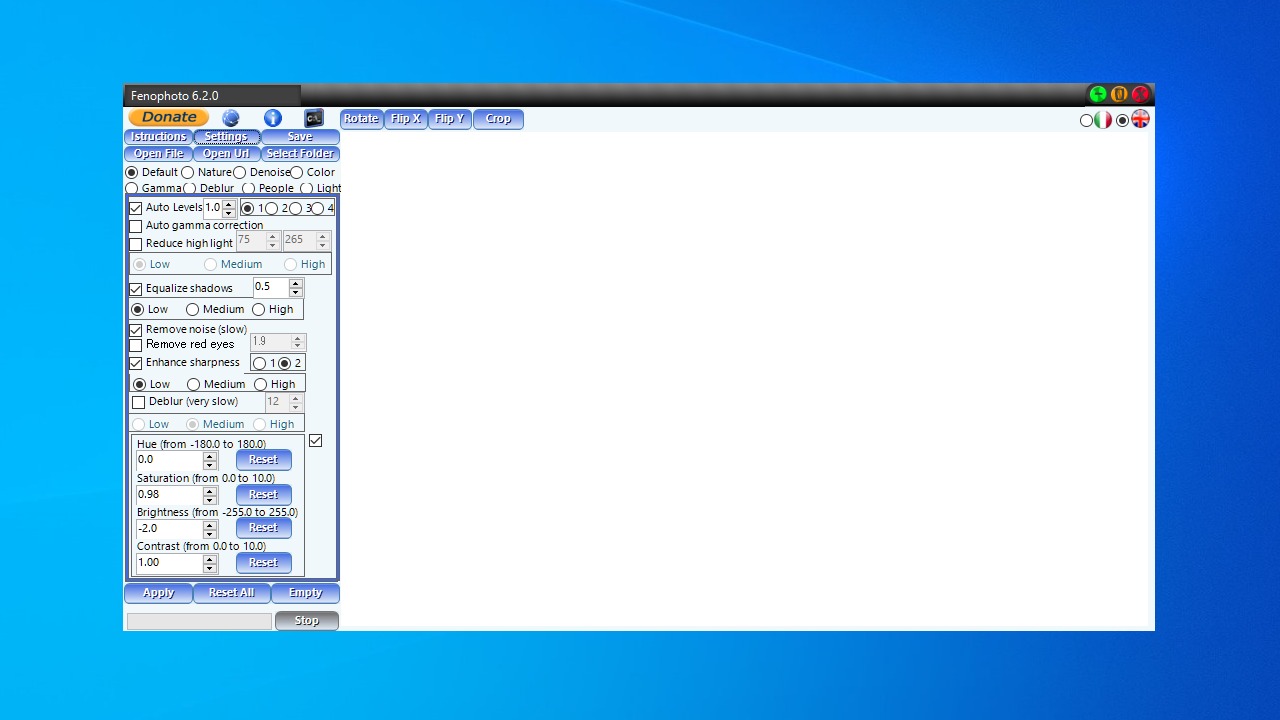Decrease the Contrast value spinner
Screen dimensions: 1280x720
tap(210, 568)
